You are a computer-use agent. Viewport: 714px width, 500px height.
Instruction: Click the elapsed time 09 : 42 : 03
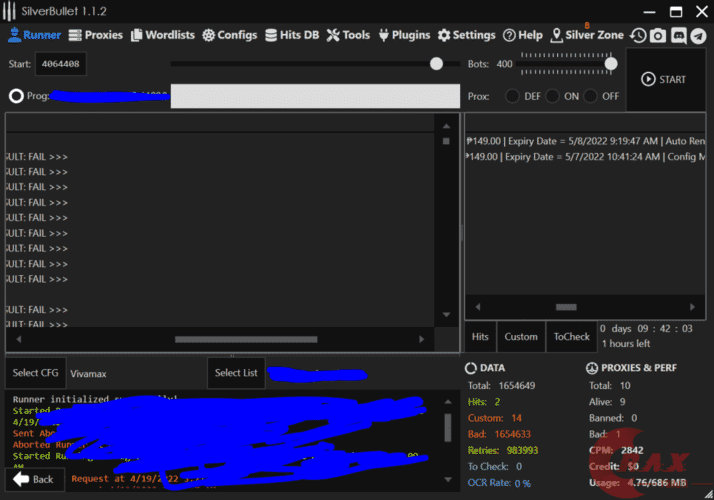(665, 329)
